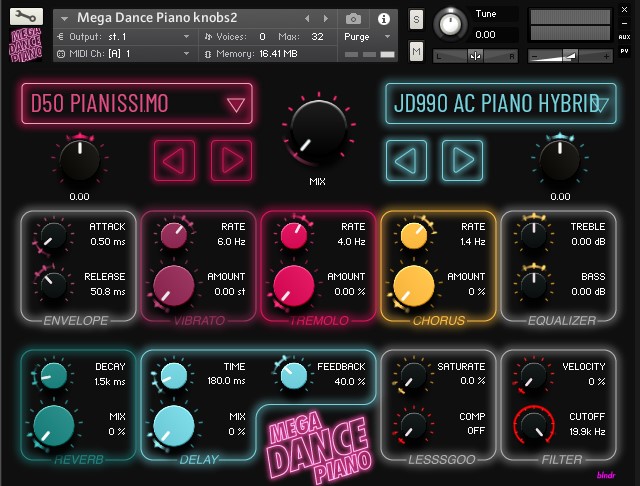Select previous blue layer sound
Viewport: 640px width, 486px height.
pos(407,160)
